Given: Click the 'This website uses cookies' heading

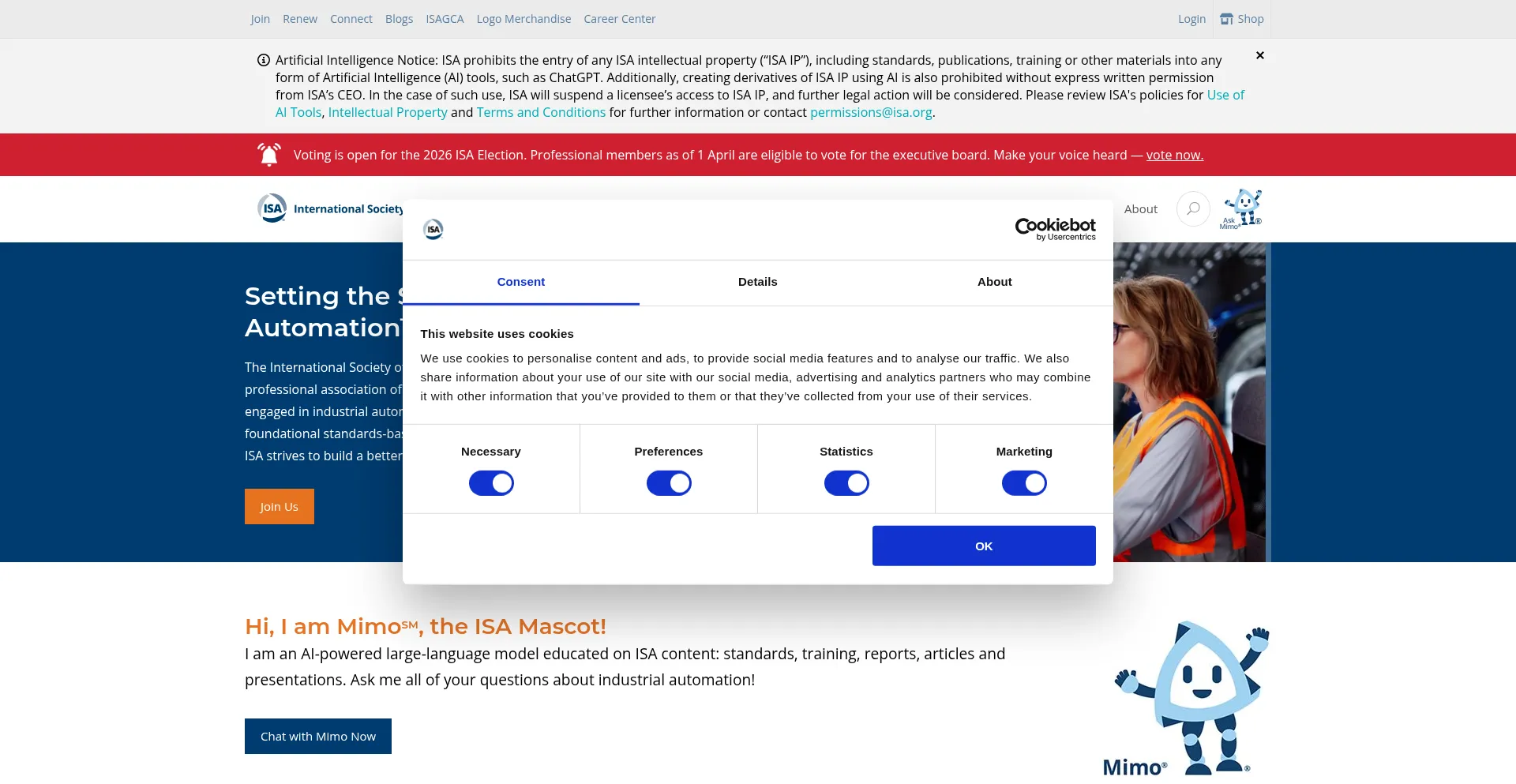Looking at the screenshot, I should pyautogui.click(x=497, y=334).
